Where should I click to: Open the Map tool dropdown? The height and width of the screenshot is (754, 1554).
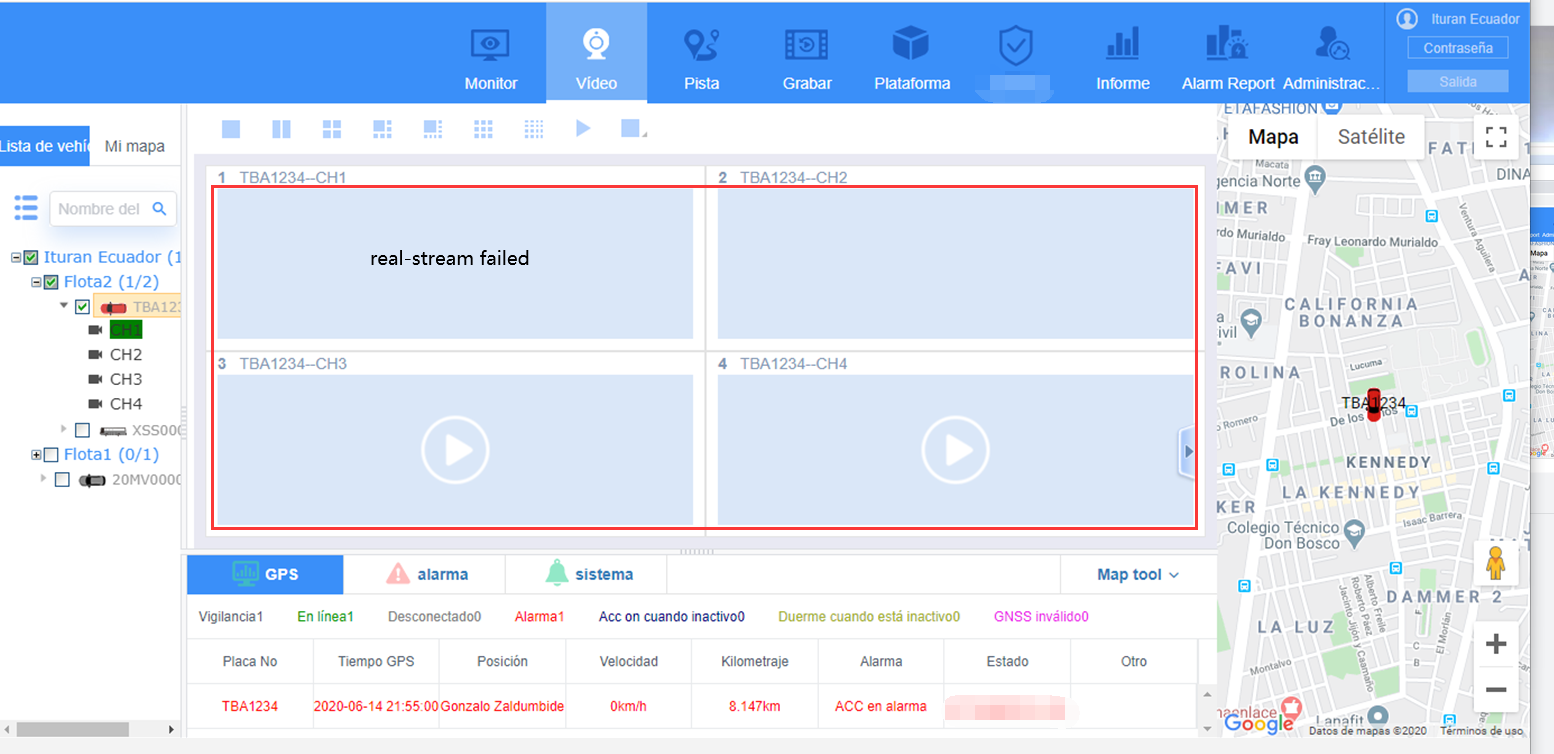click(x=1138, y=575)
